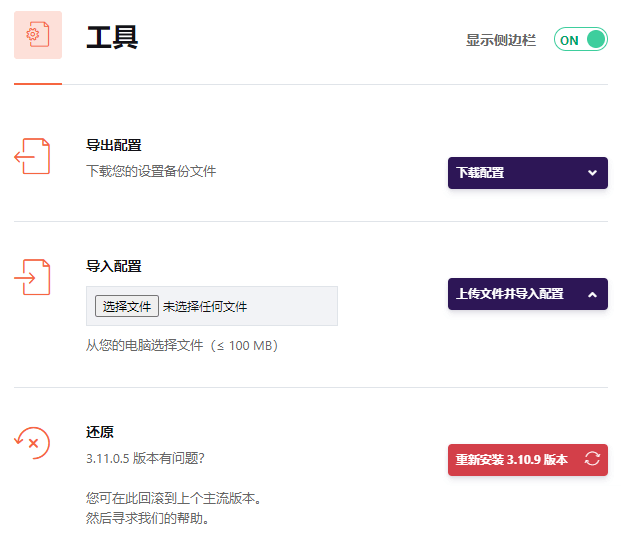Click the 下载配置 button label

click(x=481, y=172)
